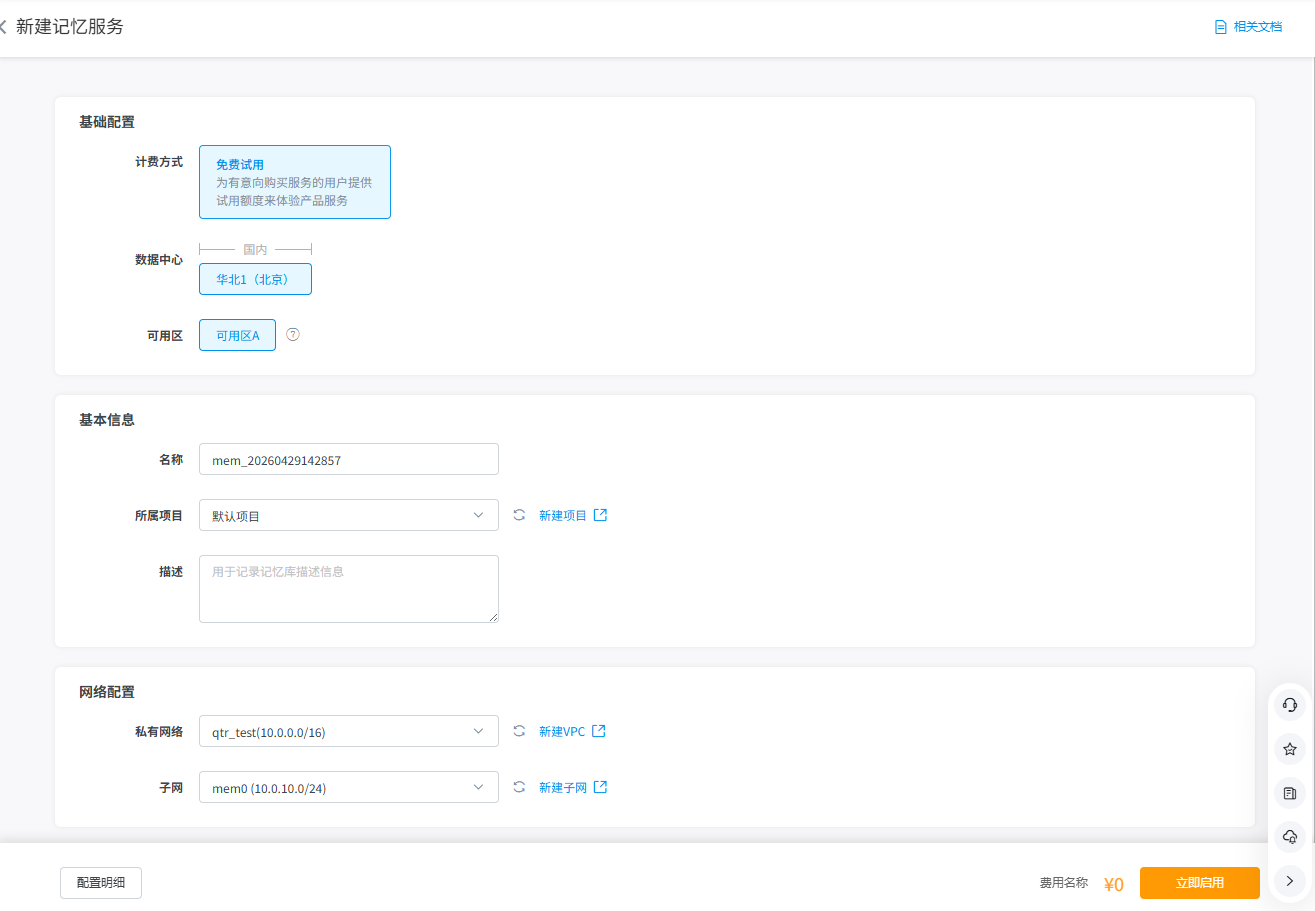Click the 描述 text area

click(348, 589)
